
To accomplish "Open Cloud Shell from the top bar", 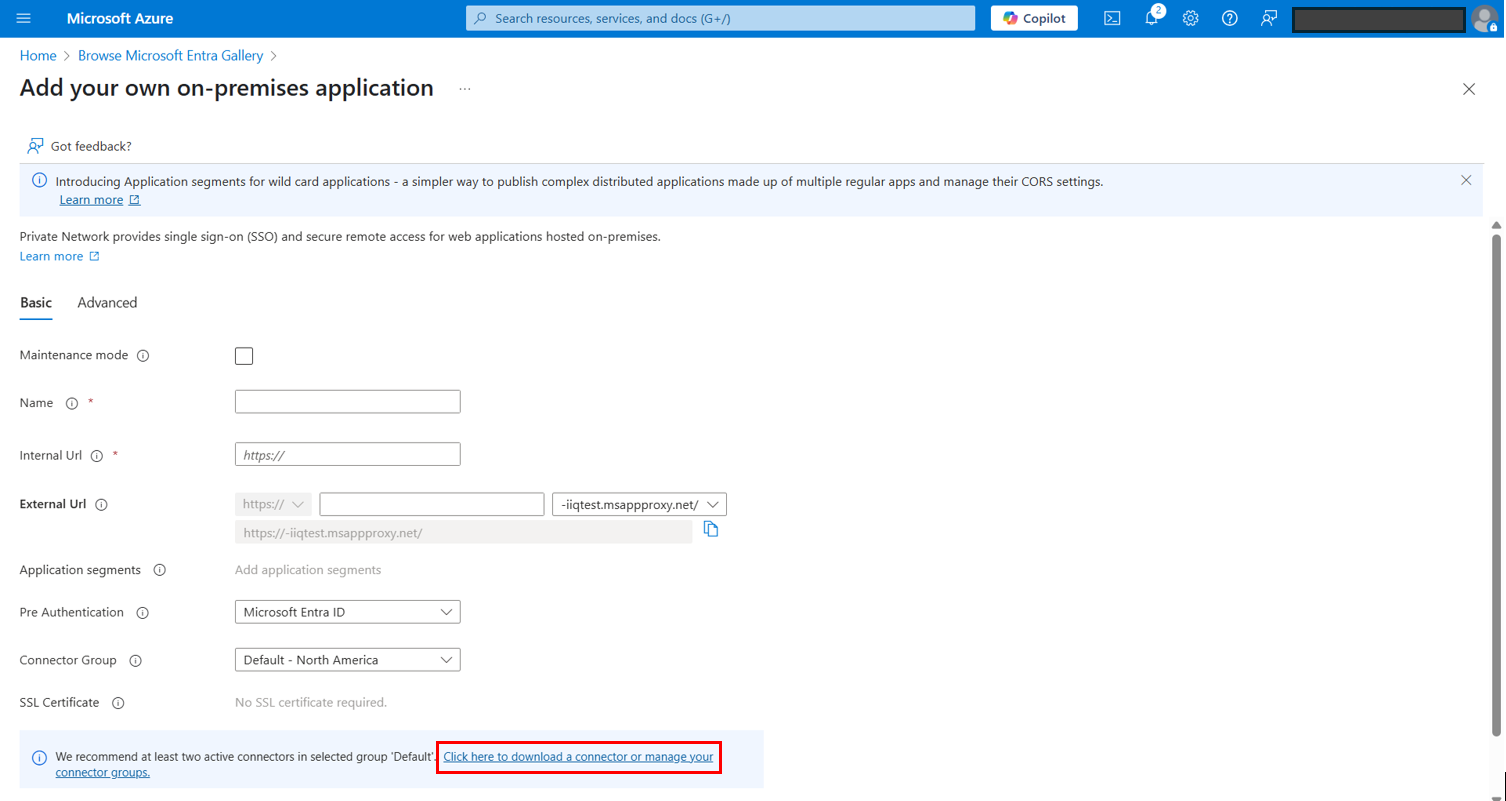I will click(1111, 18).
